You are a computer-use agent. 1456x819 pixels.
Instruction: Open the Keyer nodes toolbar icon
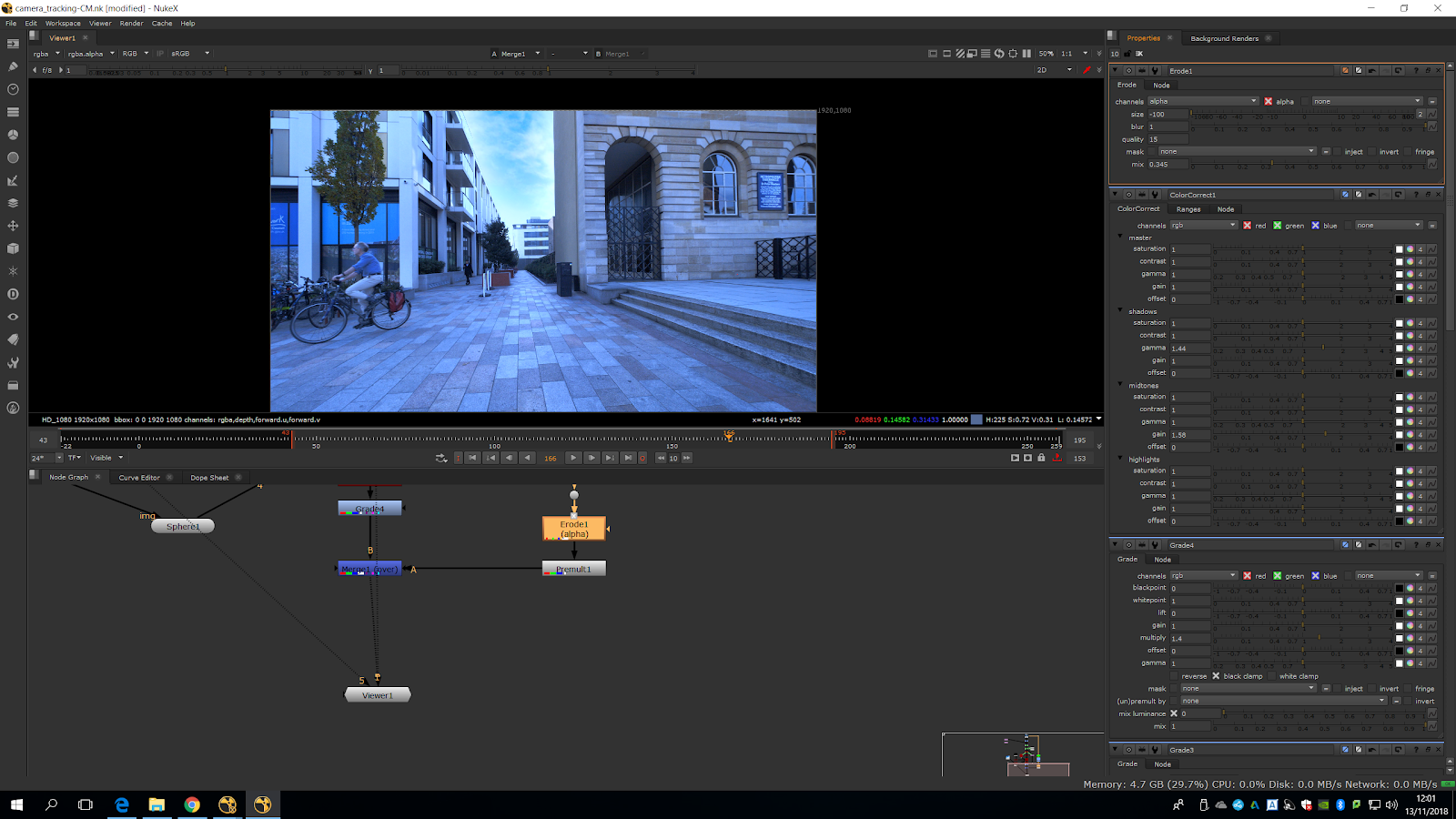13,180
